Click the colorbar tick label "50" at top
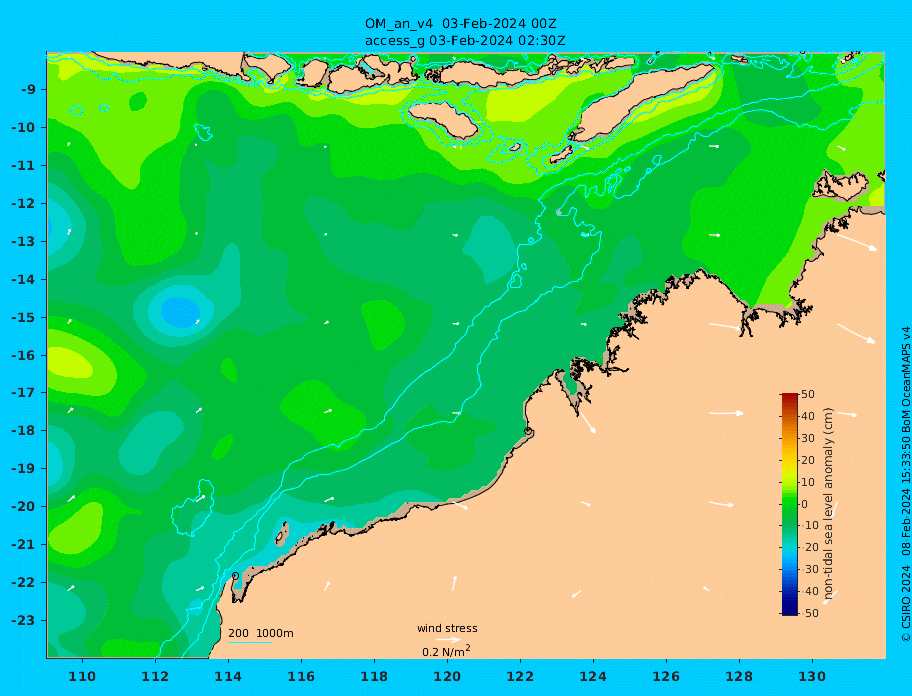 (x=808, y=394)
